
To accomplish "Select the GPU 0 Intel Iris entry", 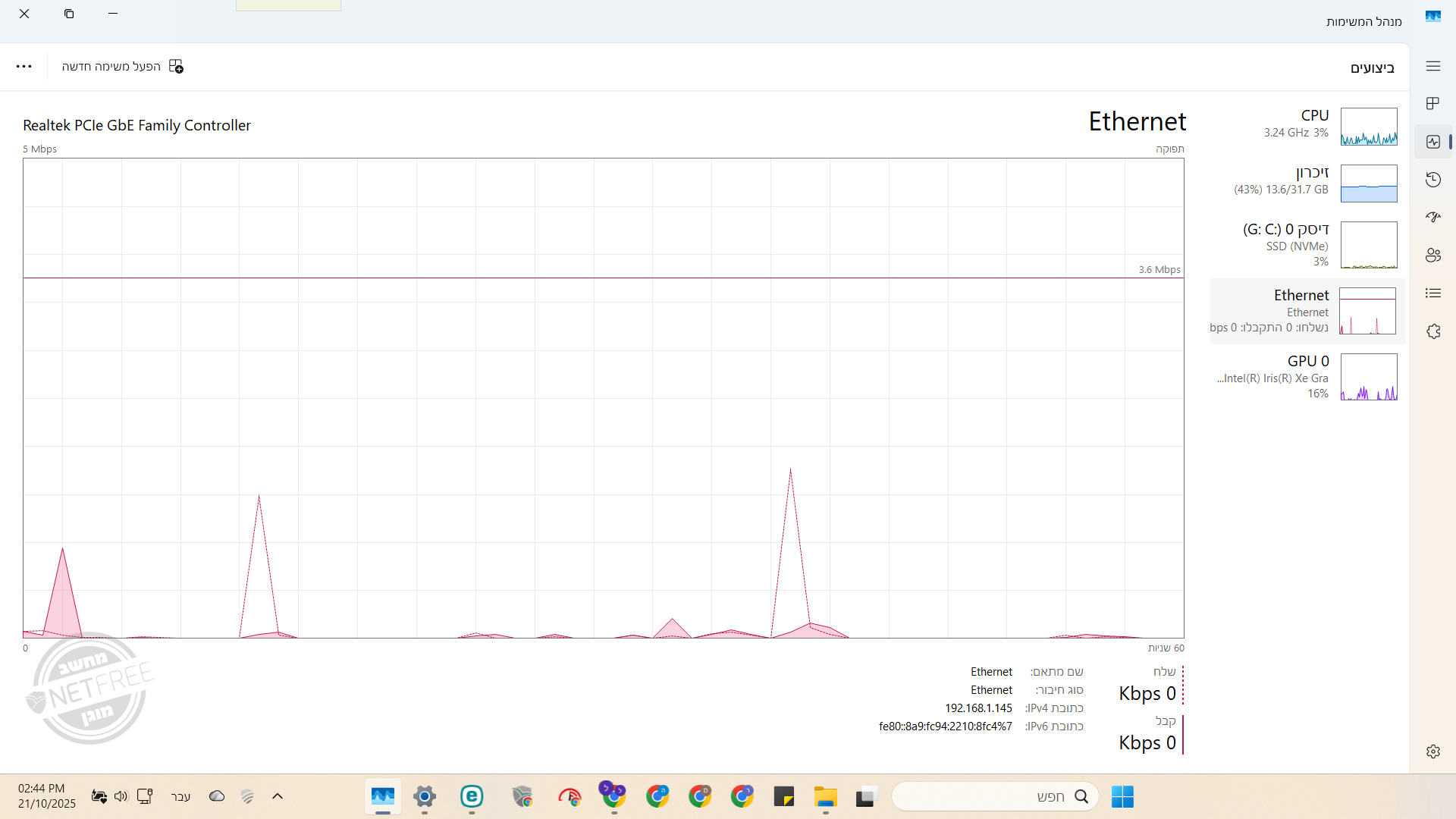I will coord(1306,377).
